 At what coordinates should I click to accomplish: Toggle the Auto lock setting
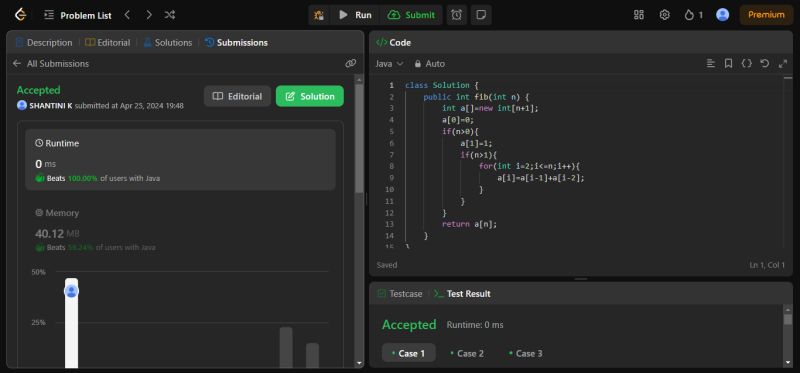click(430, 64)
